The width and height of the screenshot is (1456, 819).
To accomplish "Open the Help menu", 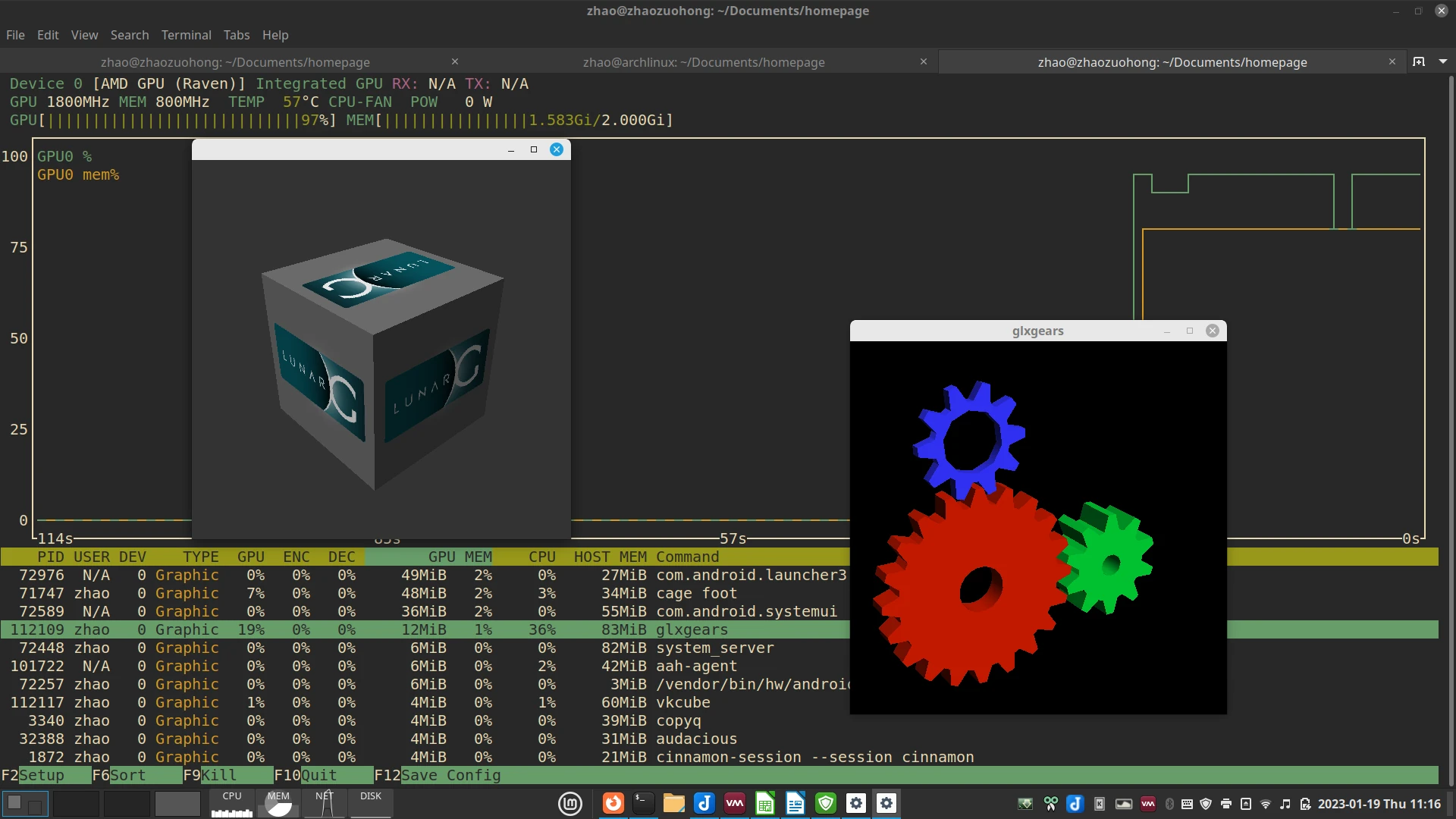I will coord(275,35).
